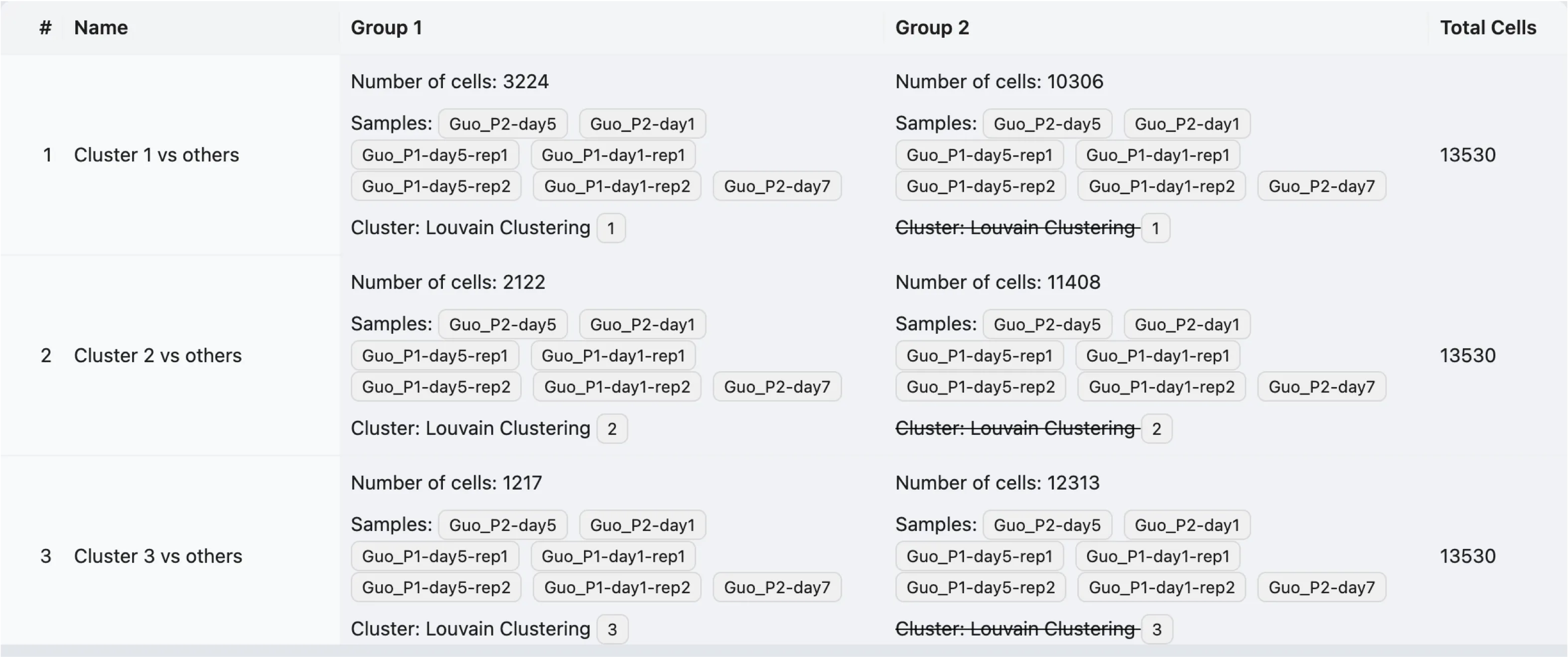The height and width of the screenshot is (657, 1568).
Task: Click Guo_P2-day7 tag in Cluster 3 Group 2
Action: [x=1321, y=588]
